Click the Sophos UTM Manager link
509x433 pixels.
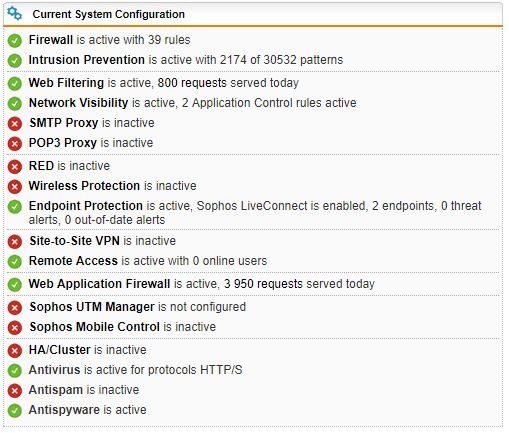[92, 307]
